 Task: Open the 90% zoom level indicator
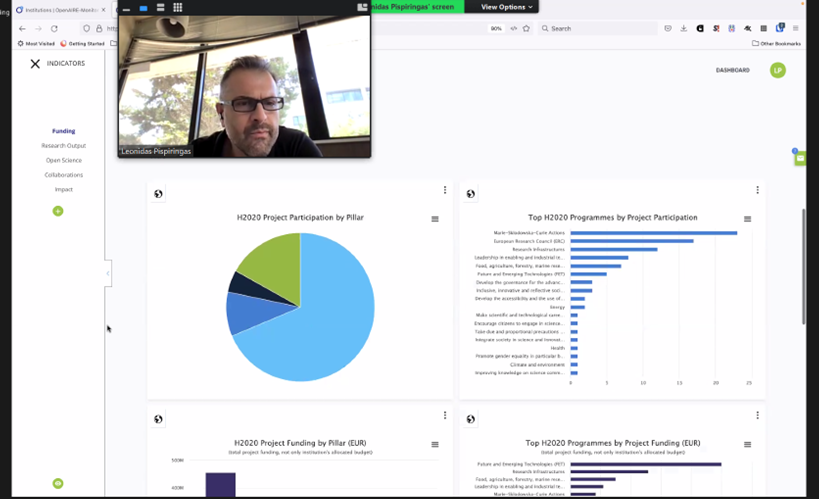tap(496, 29)
